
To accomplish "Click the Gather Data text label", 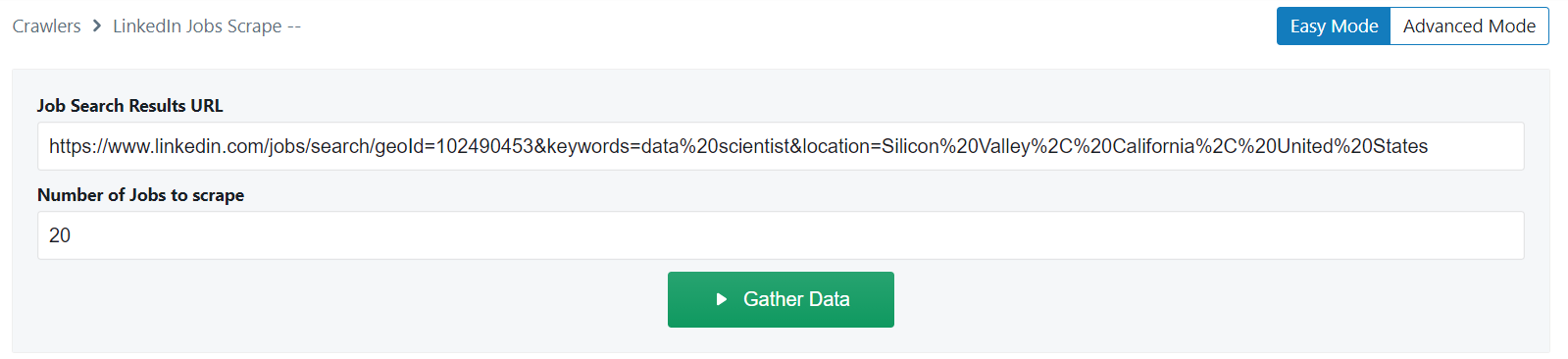I will click(x=796, y=299).
